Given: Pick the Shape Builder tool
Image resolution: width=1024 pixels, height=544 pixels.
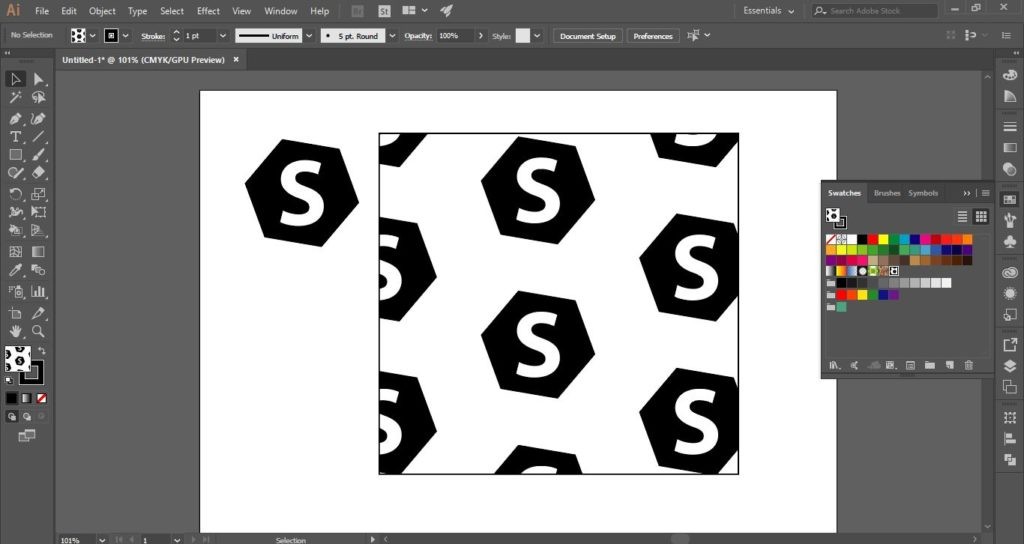Looking at the screenshot, I should pyautogui.click(x=15, y=230).
